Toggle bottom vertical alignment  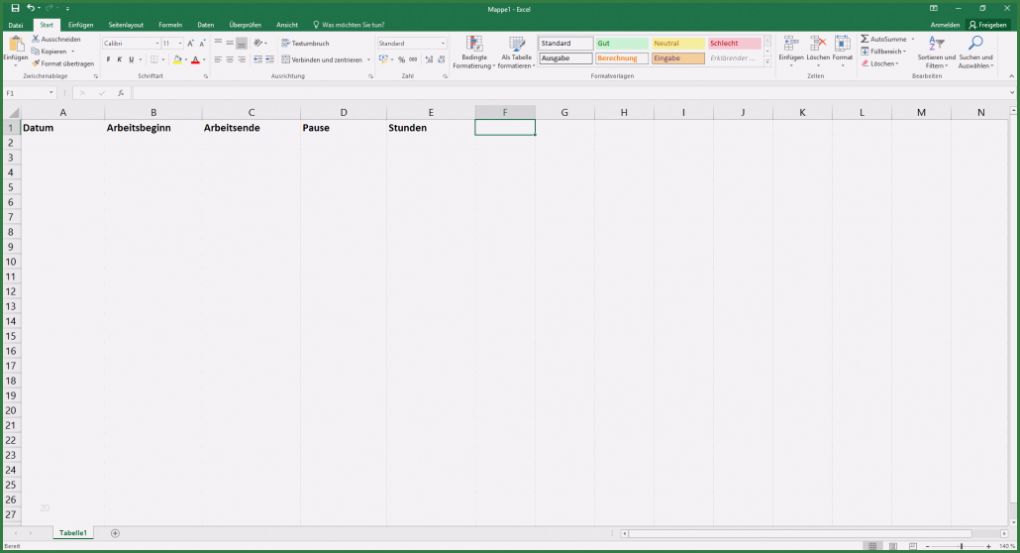[241, 43]
